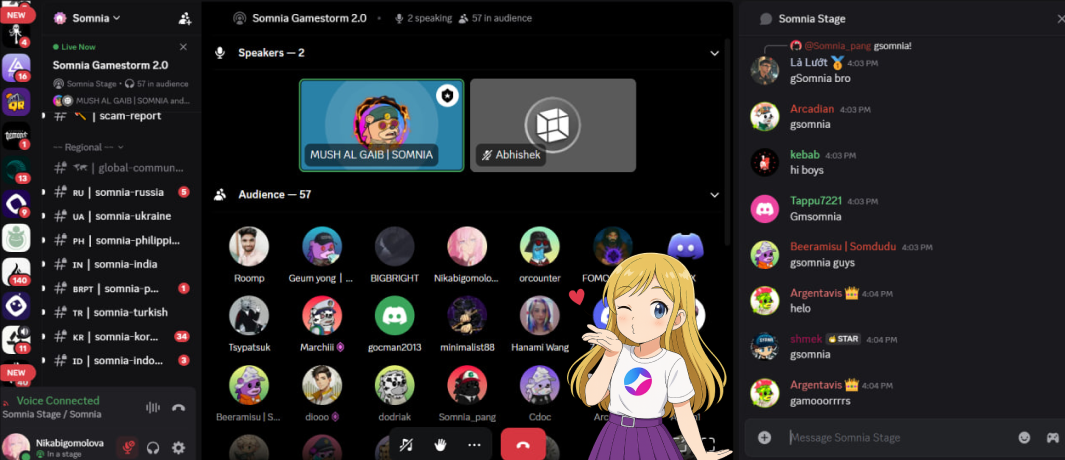Image resolution: width=1065 pixels, height=460 pixels.
Task: Open Tappu7221's pink Discord avatar in chat
Action: tap(764, 209)
